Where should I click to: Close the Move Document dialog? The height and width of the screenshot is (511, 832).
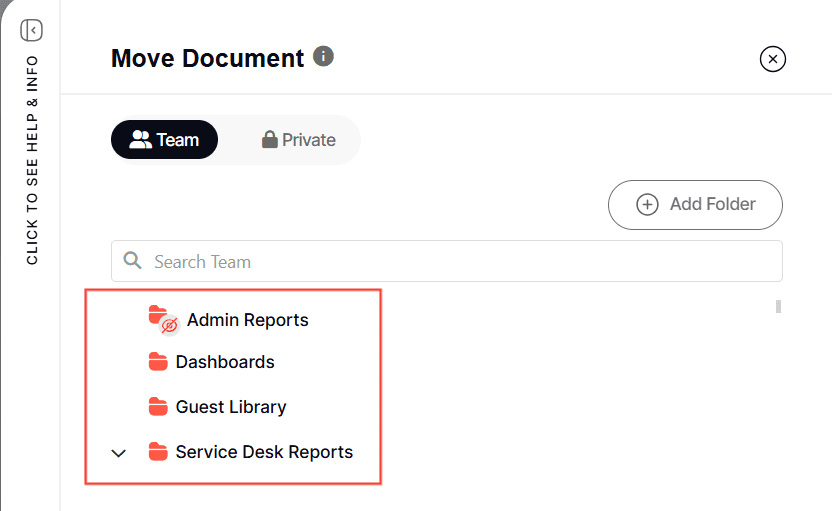(x=773, y=59)
